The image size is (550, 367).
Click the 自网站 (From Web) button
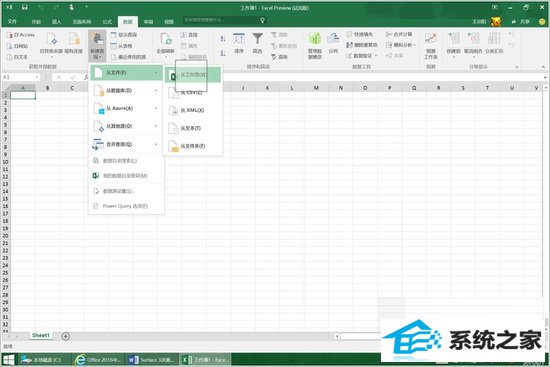click(x=18, y=46)
